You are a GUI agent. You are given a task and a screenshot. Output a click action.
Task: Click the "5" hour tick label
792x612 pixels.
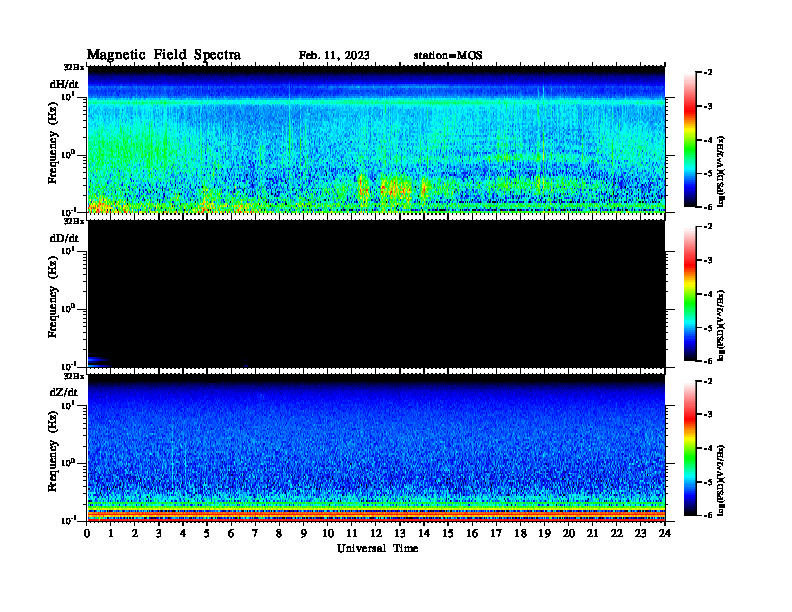coord(207,533)
